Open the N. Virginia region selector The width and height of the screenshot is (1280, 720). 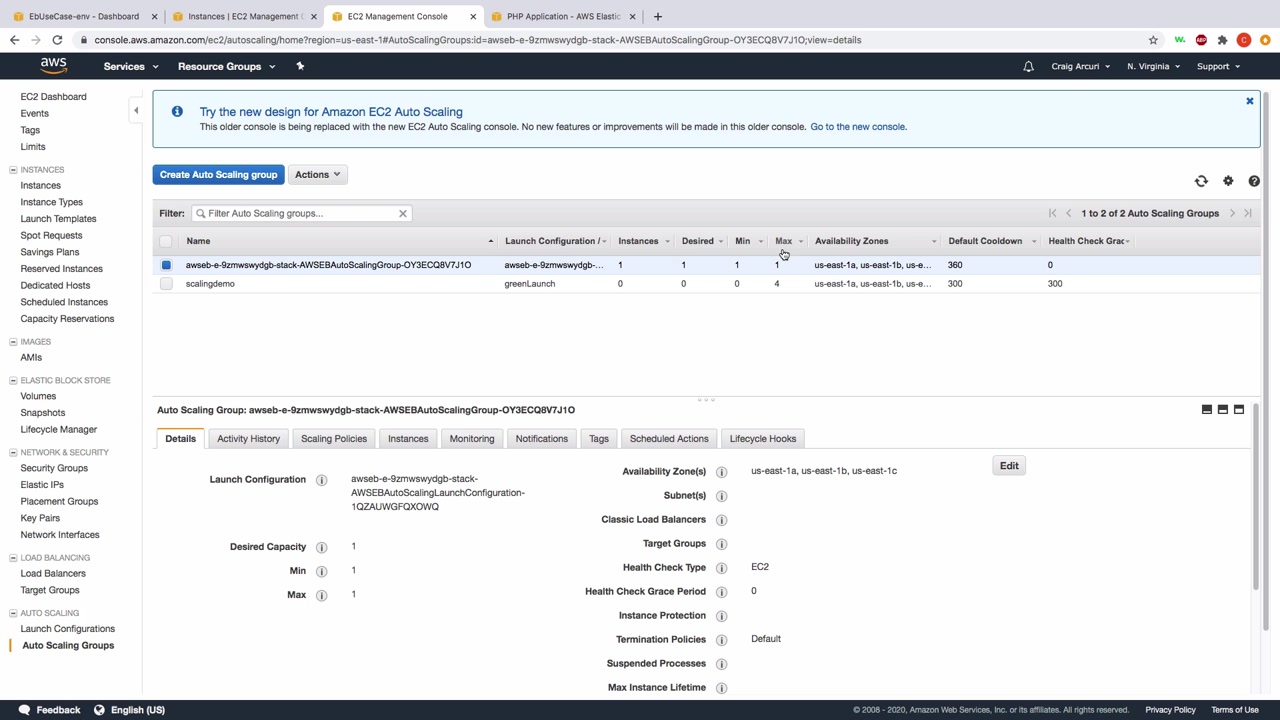click(x=1153, y=66)
